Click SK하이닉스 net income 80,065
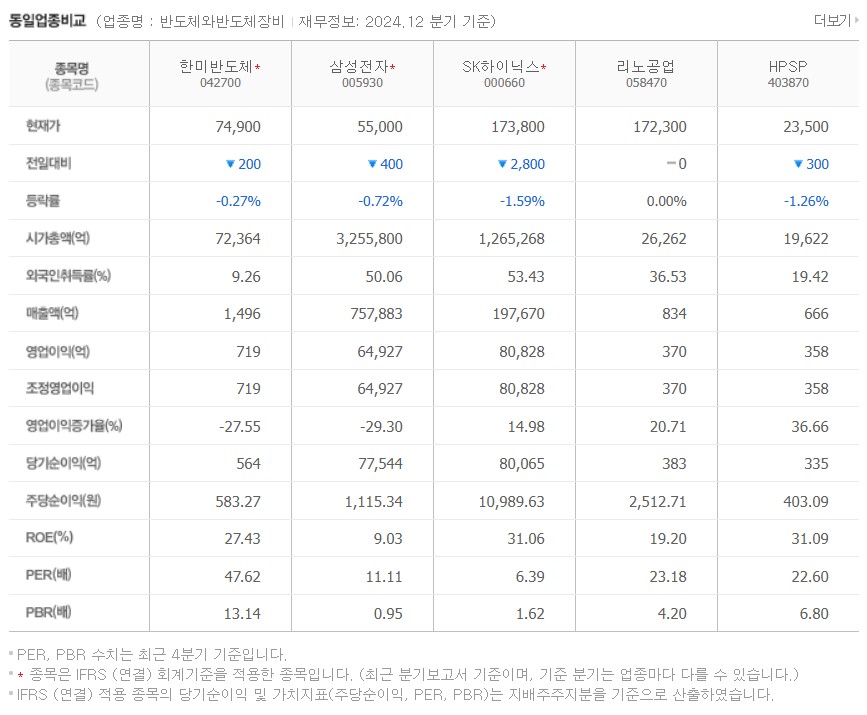This screenshot has width=867, height=715. pos(522,464)
